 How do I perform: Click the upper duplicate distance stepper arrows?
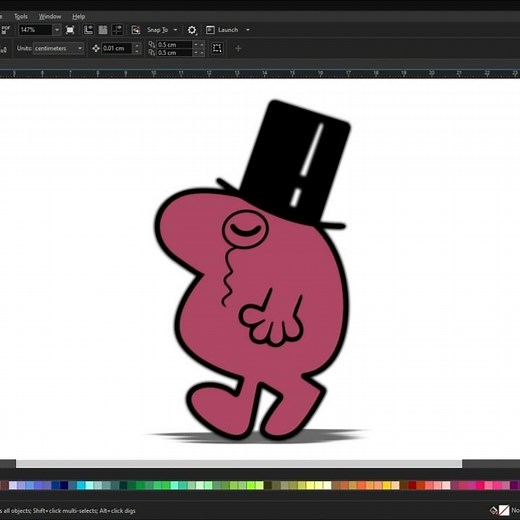(x=199, y=44)
